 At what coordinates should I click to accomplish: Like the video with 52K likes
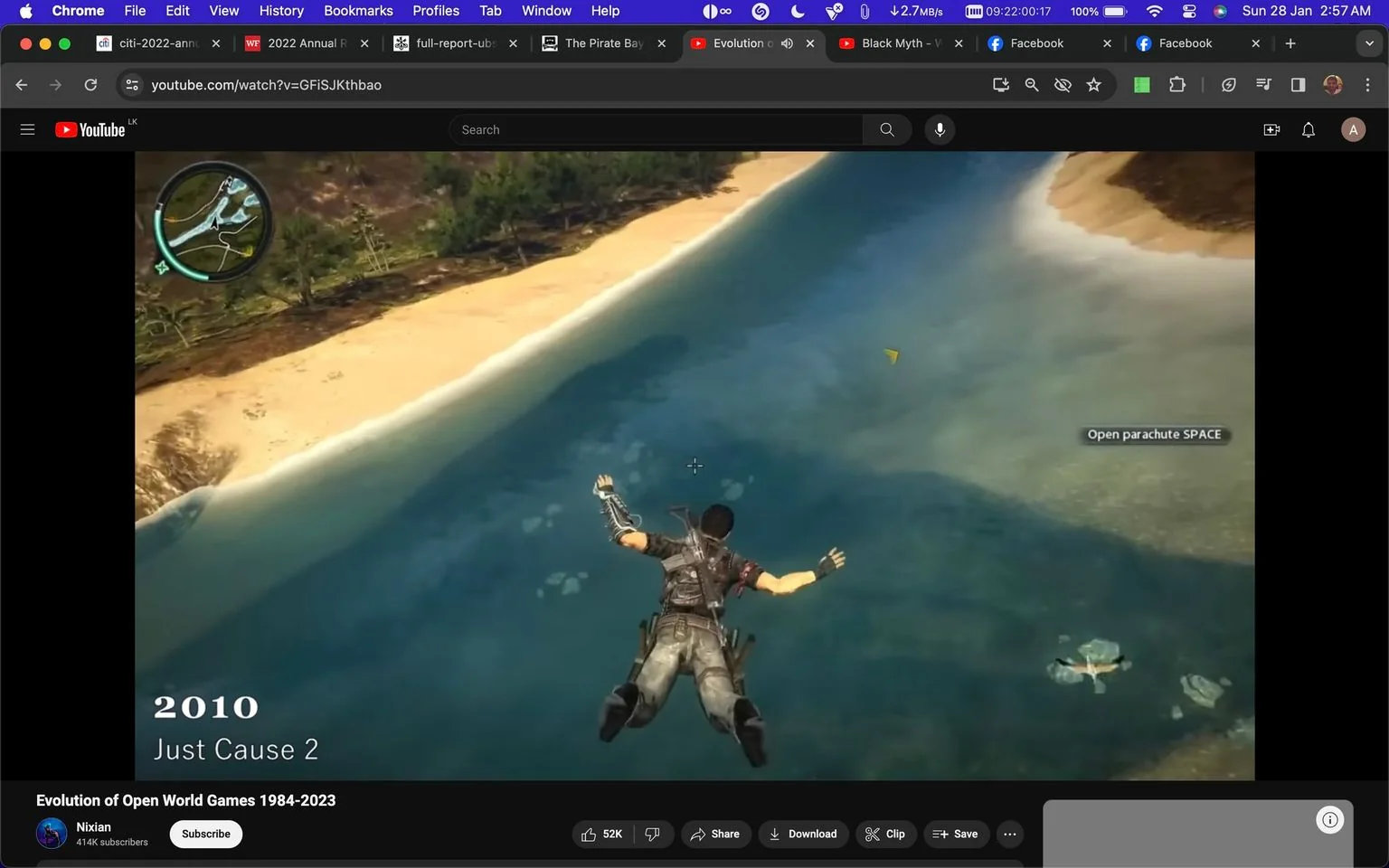602,834
